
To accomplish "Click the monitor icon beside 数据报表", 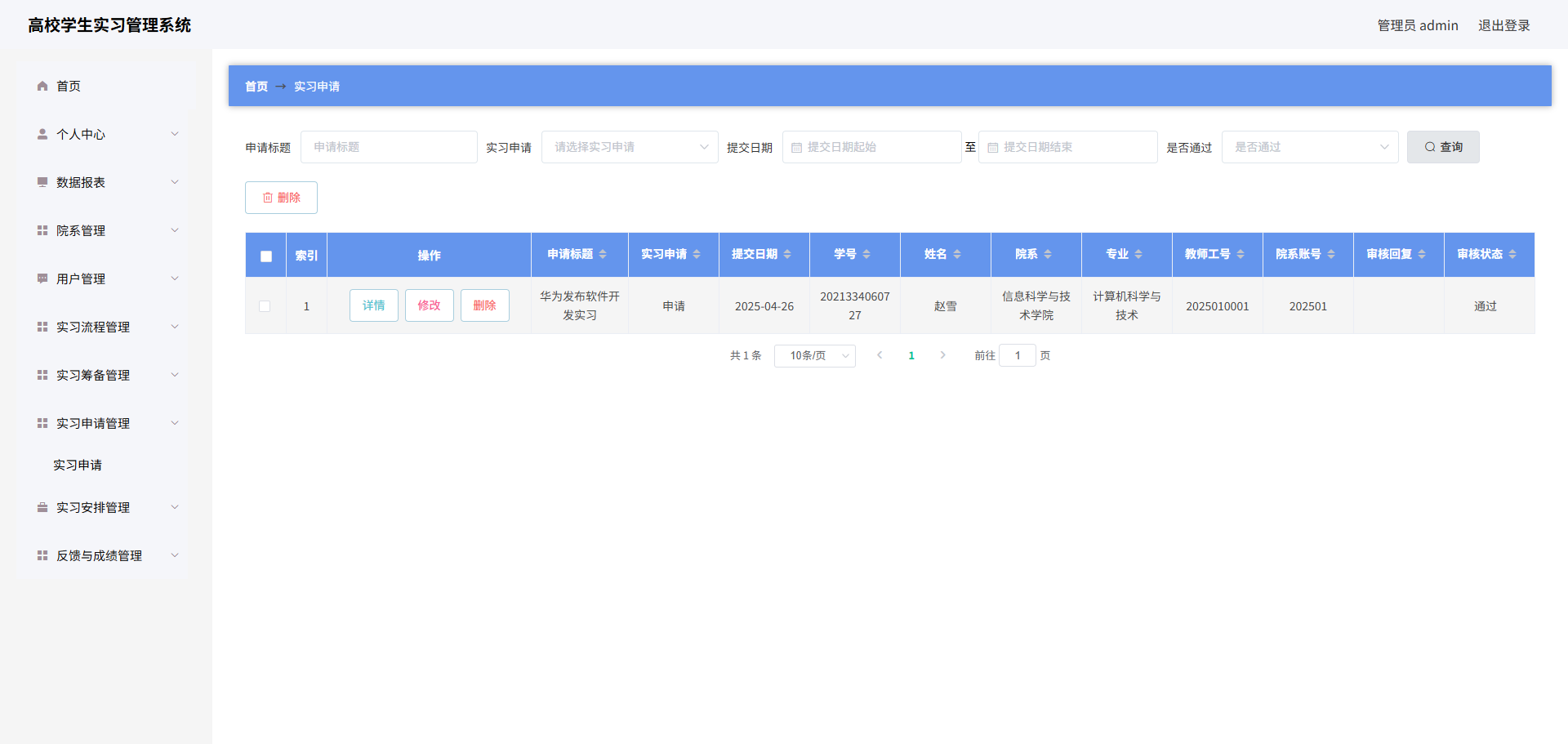I will pyautogui.click(x=42, y=182).
